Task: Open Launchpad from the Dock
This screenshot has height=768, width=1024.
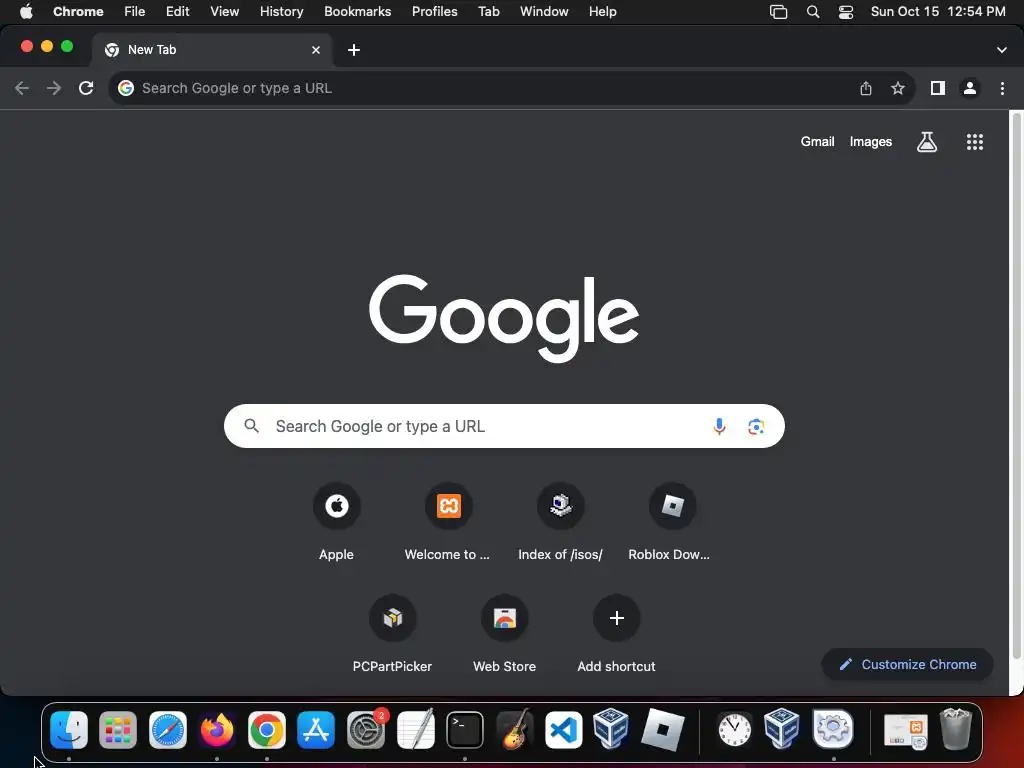Action: tap(118, 729)
